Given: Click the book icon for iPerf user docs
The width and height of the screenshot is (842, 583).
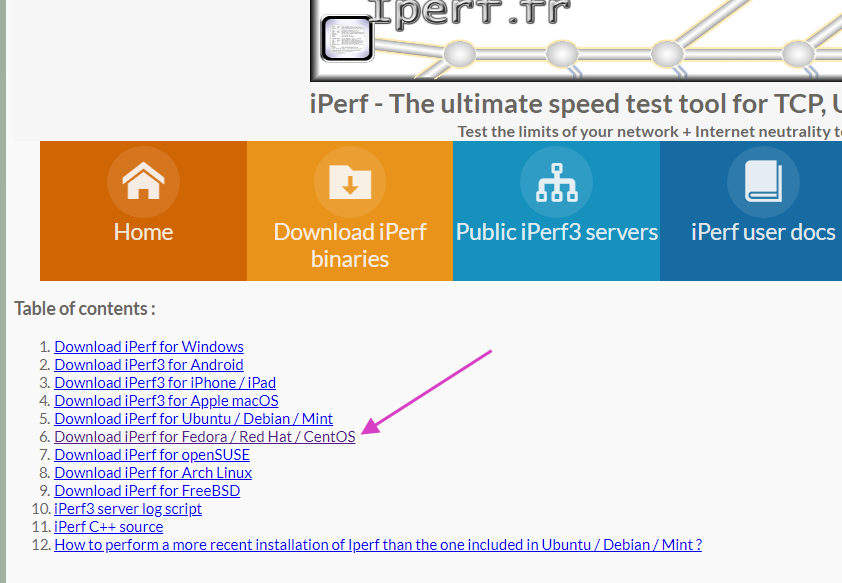Looking at the screenshot, I should click(762, 182).
